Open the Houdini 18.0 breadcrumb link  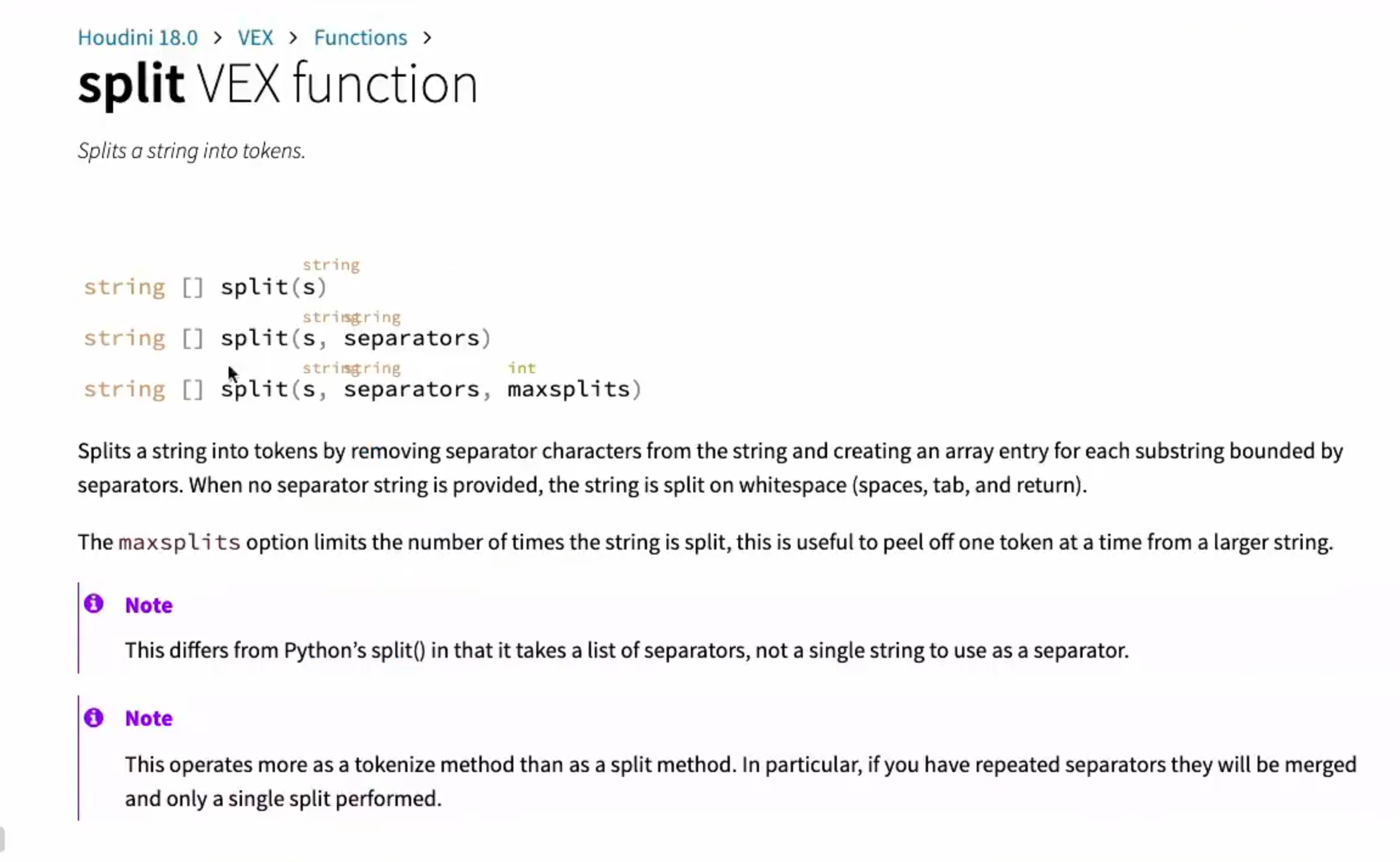tap(137, 38)
